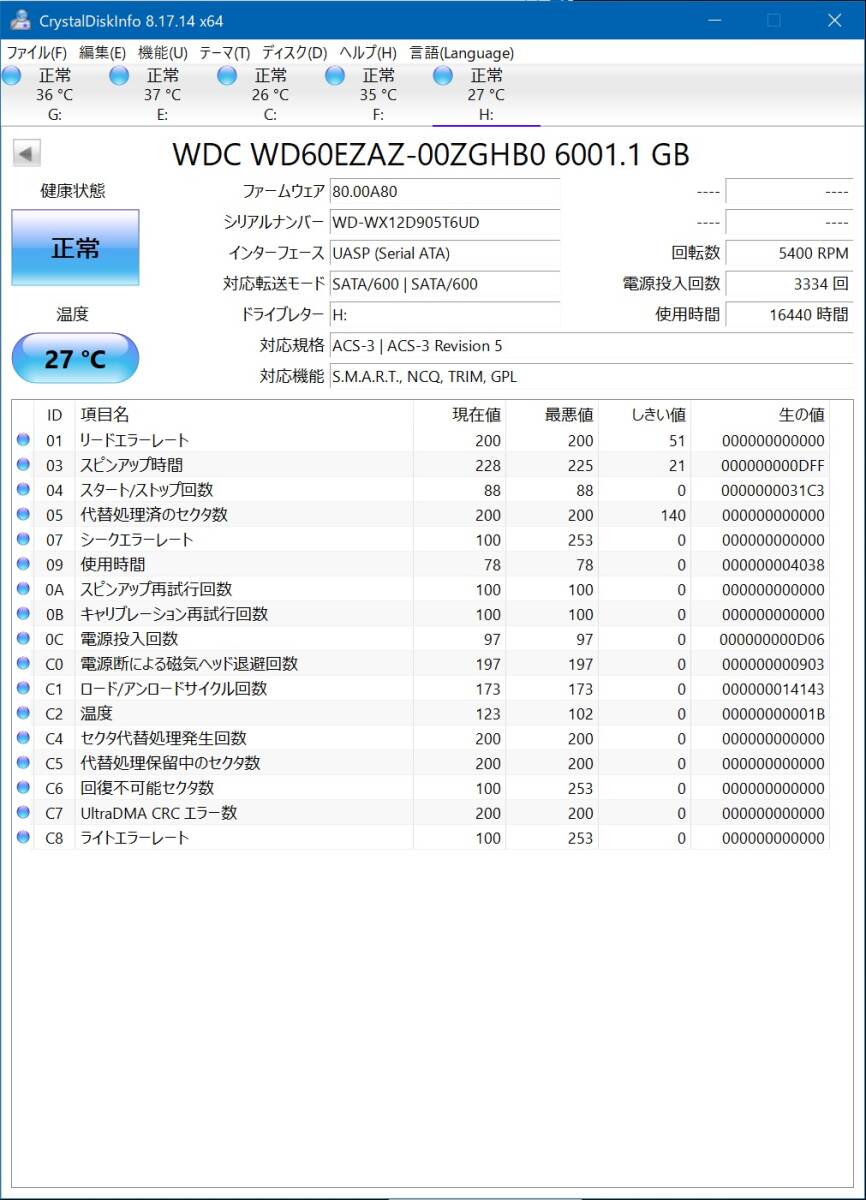Viewport: 866px width, 1200px height.
Task: Click status orb for ID C2 温度 row
Action: 23,714
